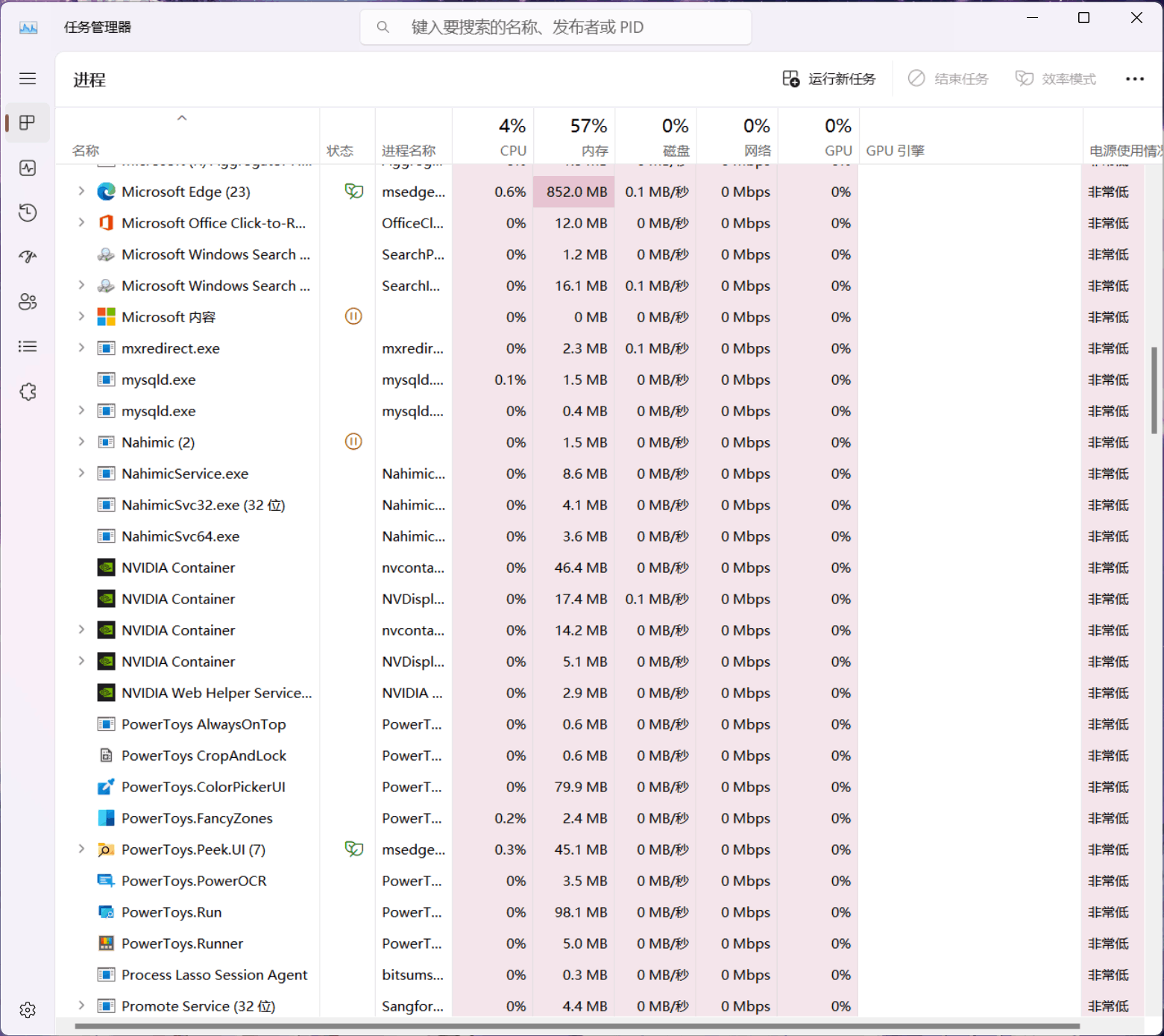The height and width of the screenshot is (1036, 1164).
Task: Click the vertical scrollbar thumb
Action: point(1154,390)
